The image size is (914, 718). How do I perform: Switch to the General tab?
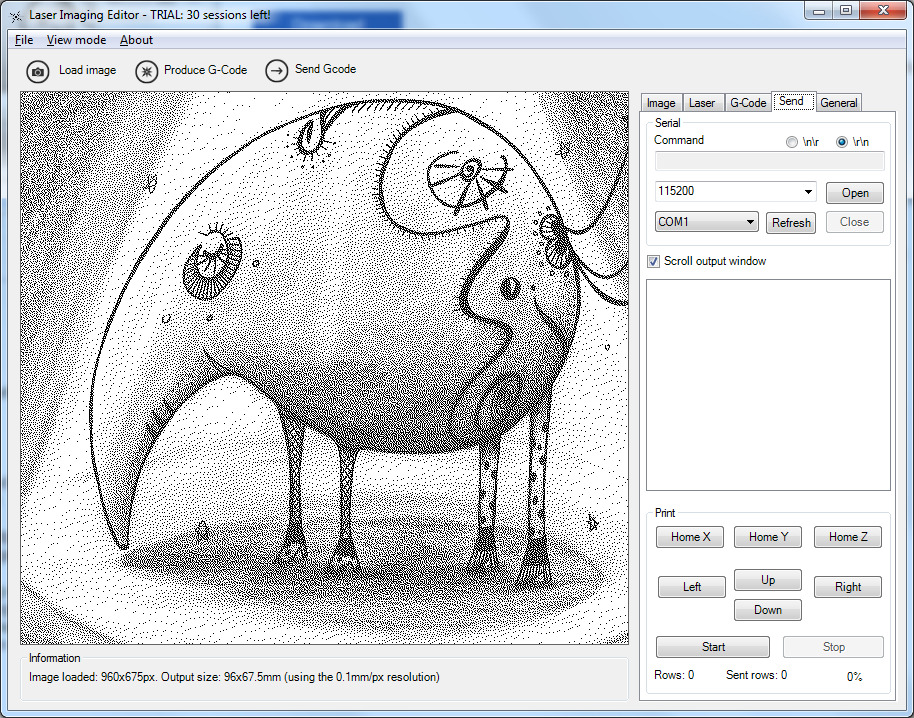[x=839, y=103]
